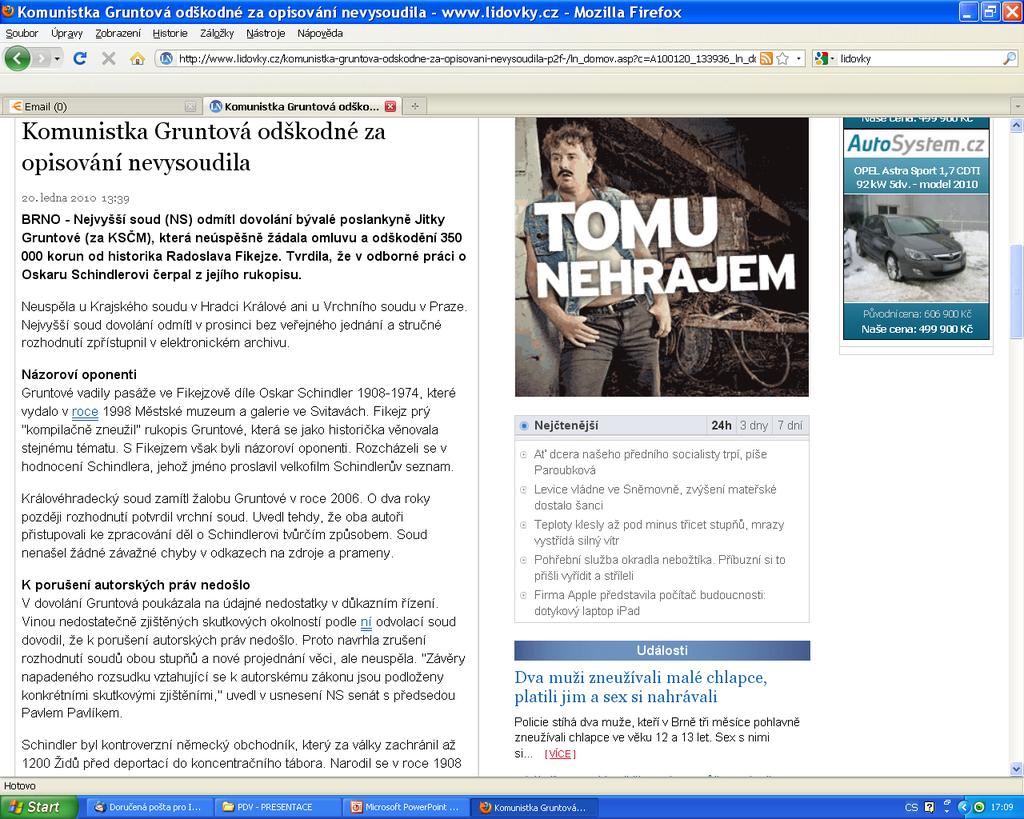Click the Stop loading X icon
The height and width of the screenshot is (819, 1024).
point(108,59)
